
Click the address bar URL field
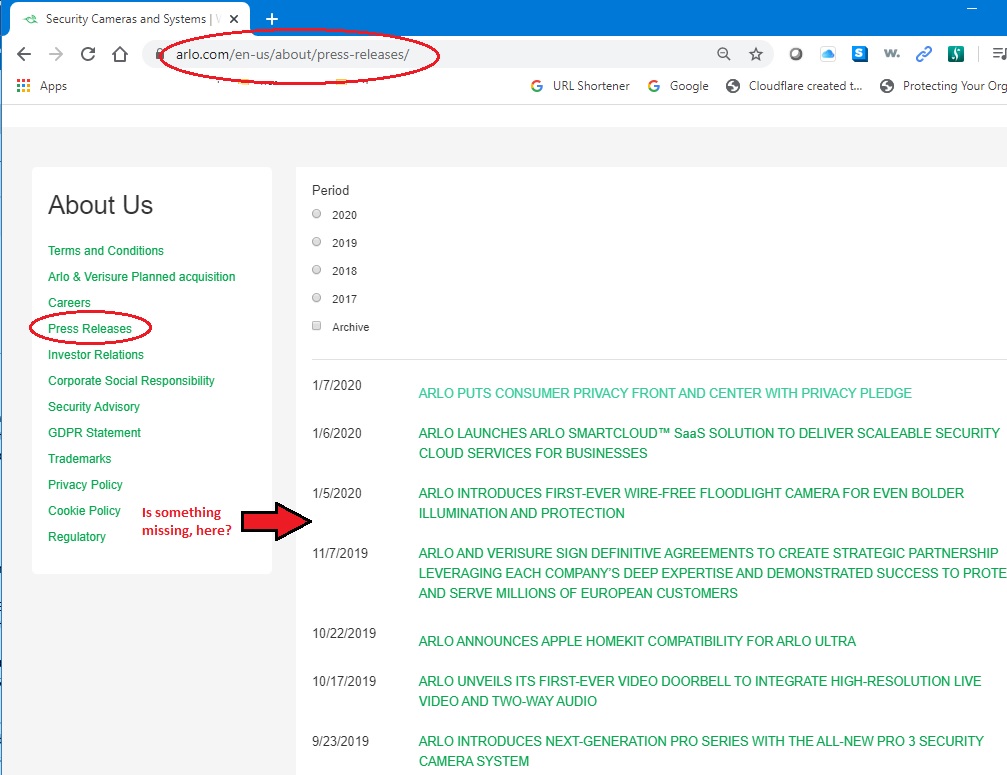pyautogui.click(x=400, y=55)
